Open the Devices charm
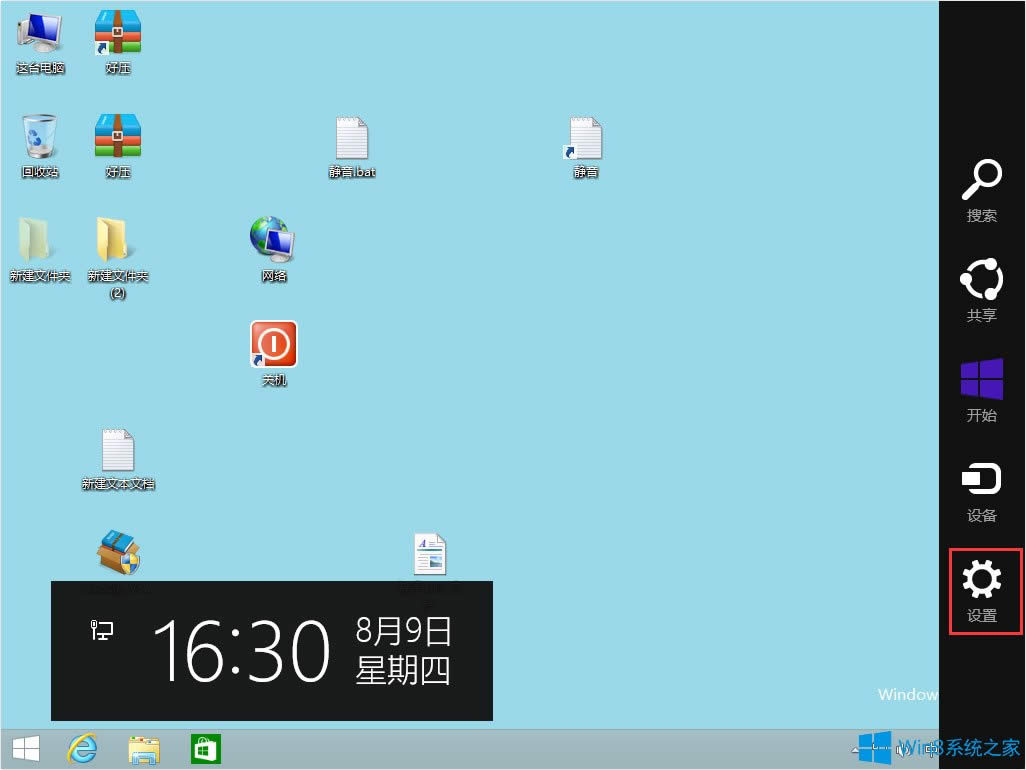This screenshot has width=1026, height=770. tap(981, 488)
